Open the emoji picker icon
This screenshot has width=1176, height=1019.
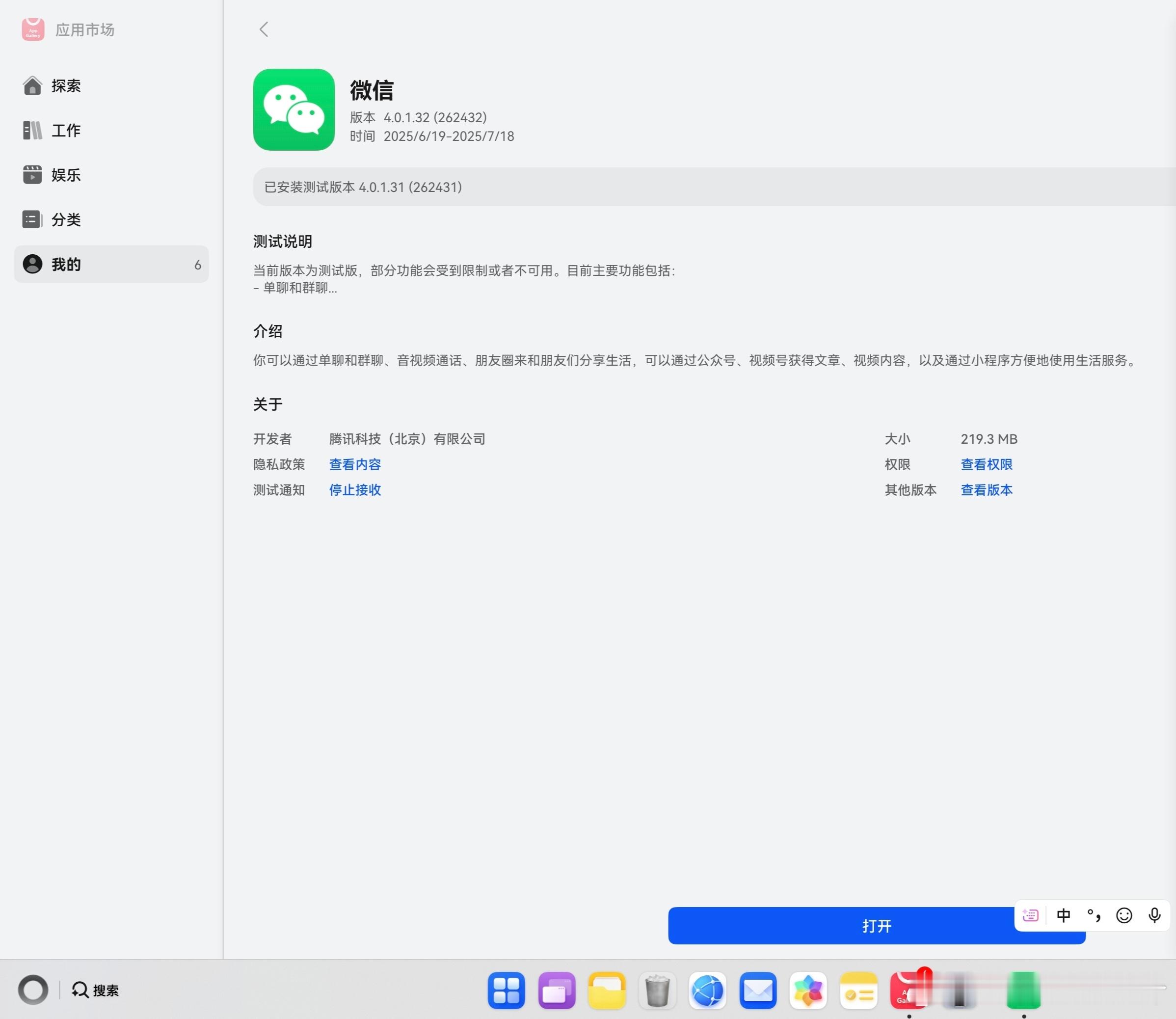pos(1124,915)
